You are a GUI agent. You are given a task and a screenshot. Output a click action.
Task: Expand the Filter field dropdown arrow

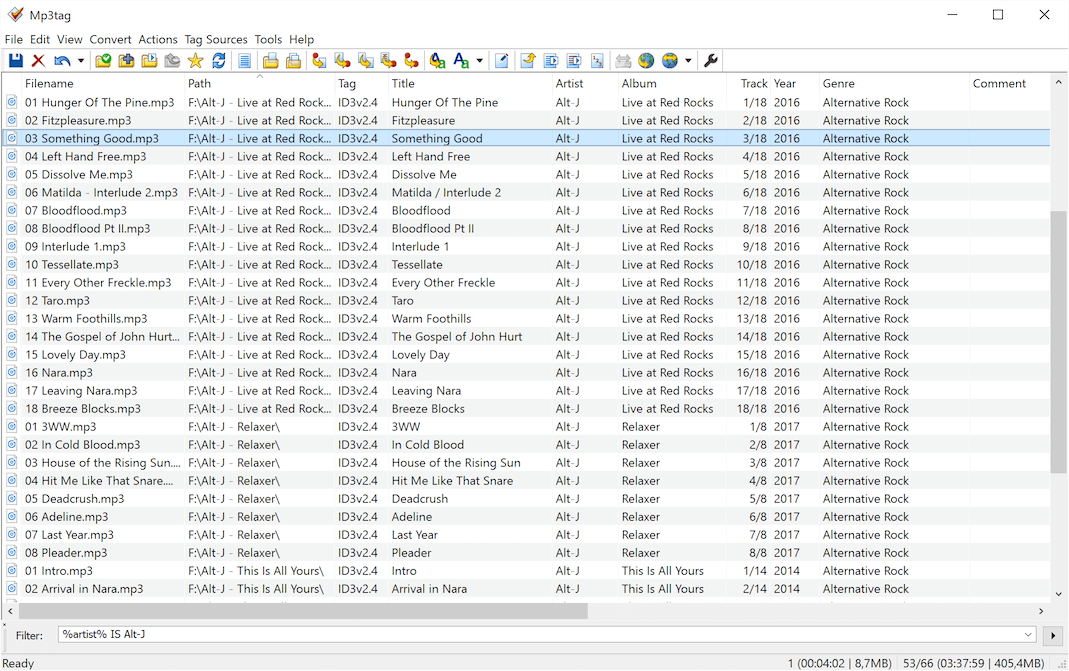point(1029,635)
